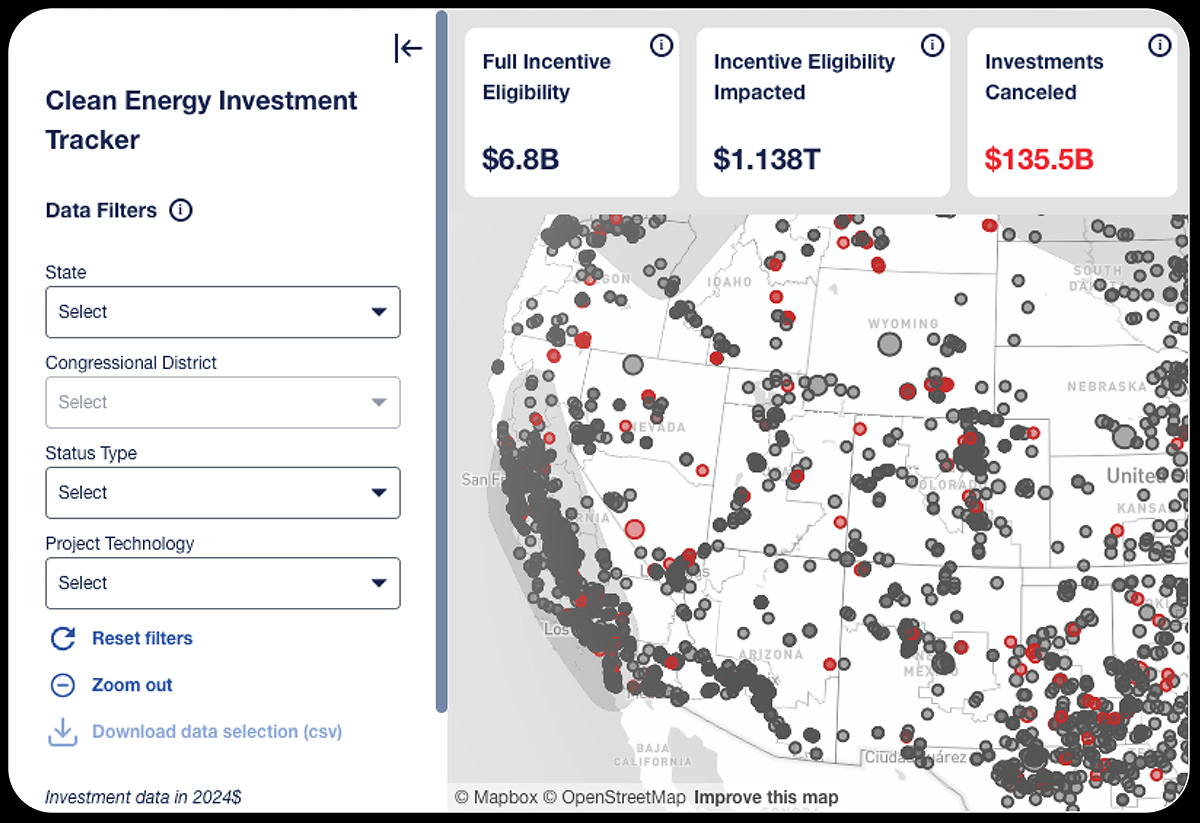Click the download CSV arrow icon

tap(63, 732)
